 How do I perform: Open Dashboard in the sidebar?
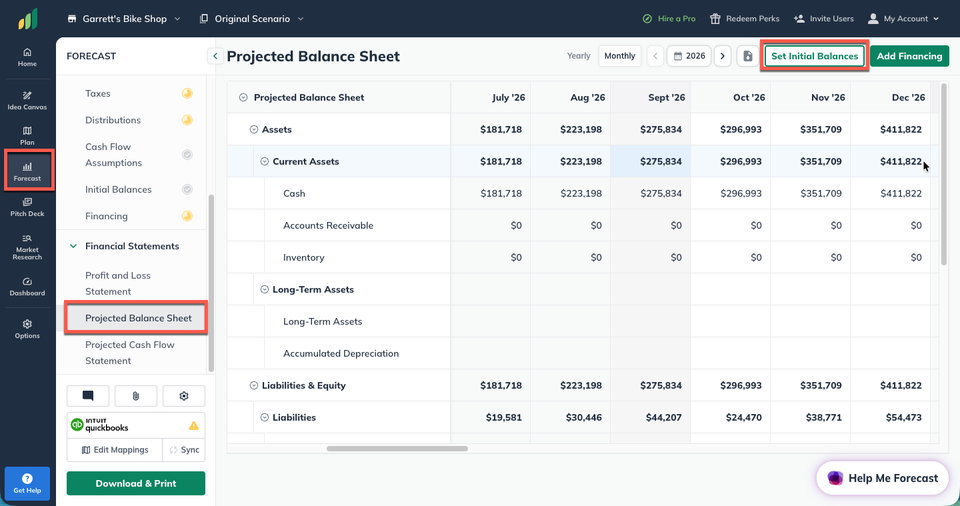click(27, 287)
